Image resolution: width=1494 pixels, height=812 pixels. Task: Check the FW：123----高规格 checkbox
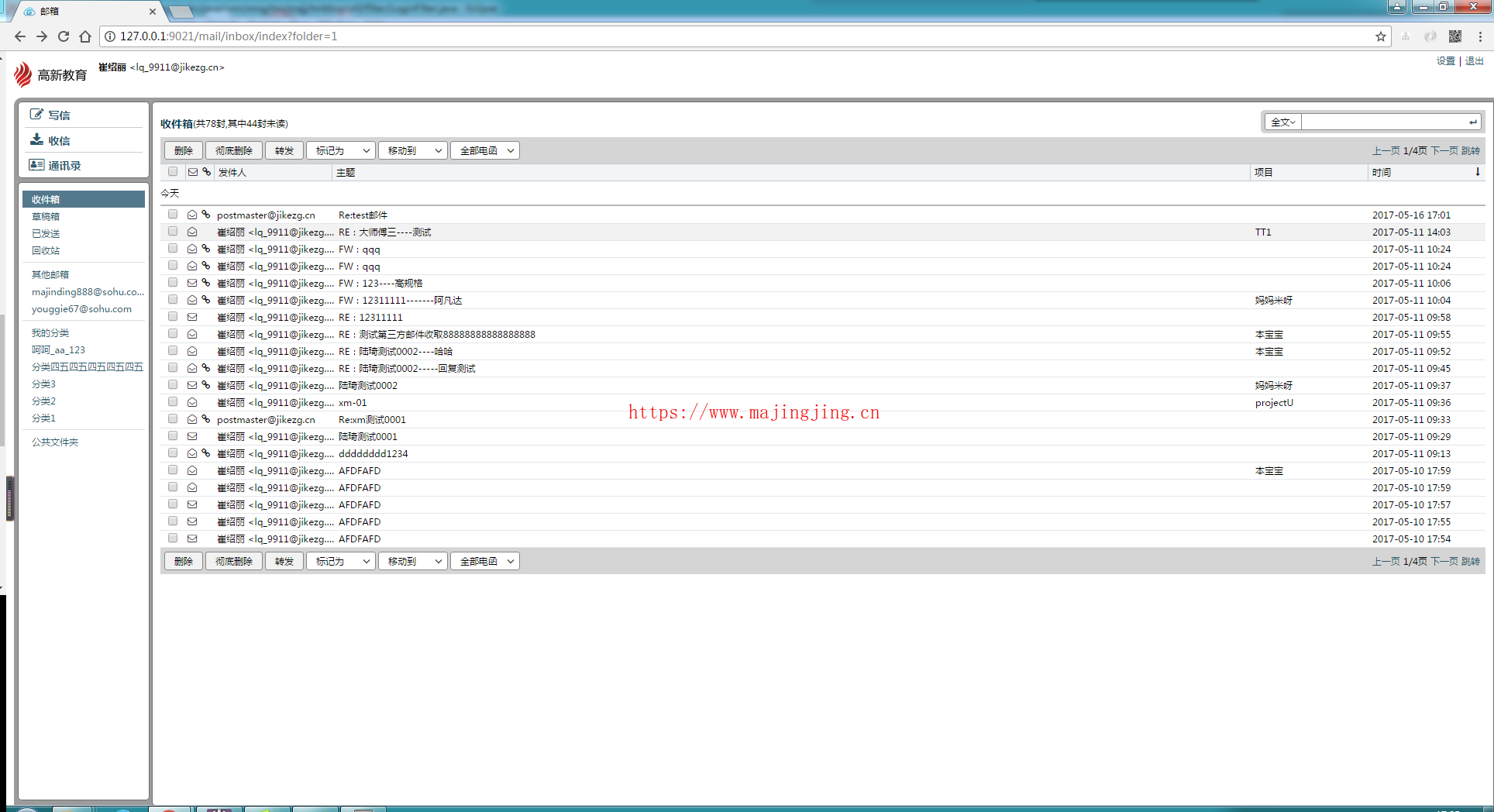(173, 283)
